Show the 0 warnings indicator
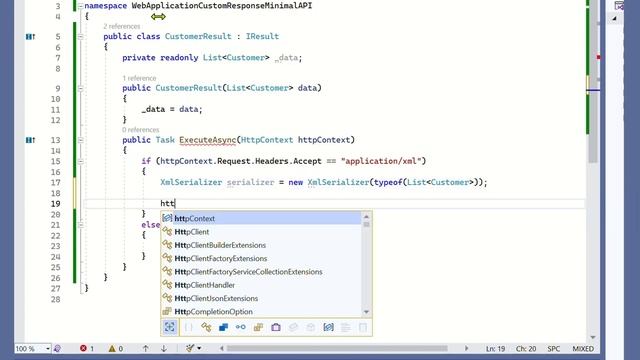640x360 pixels. 116,349
